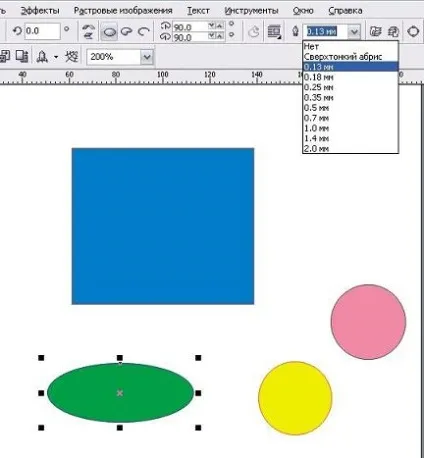
Task: Open the Эффекты menu
Action: pos(40,11)
